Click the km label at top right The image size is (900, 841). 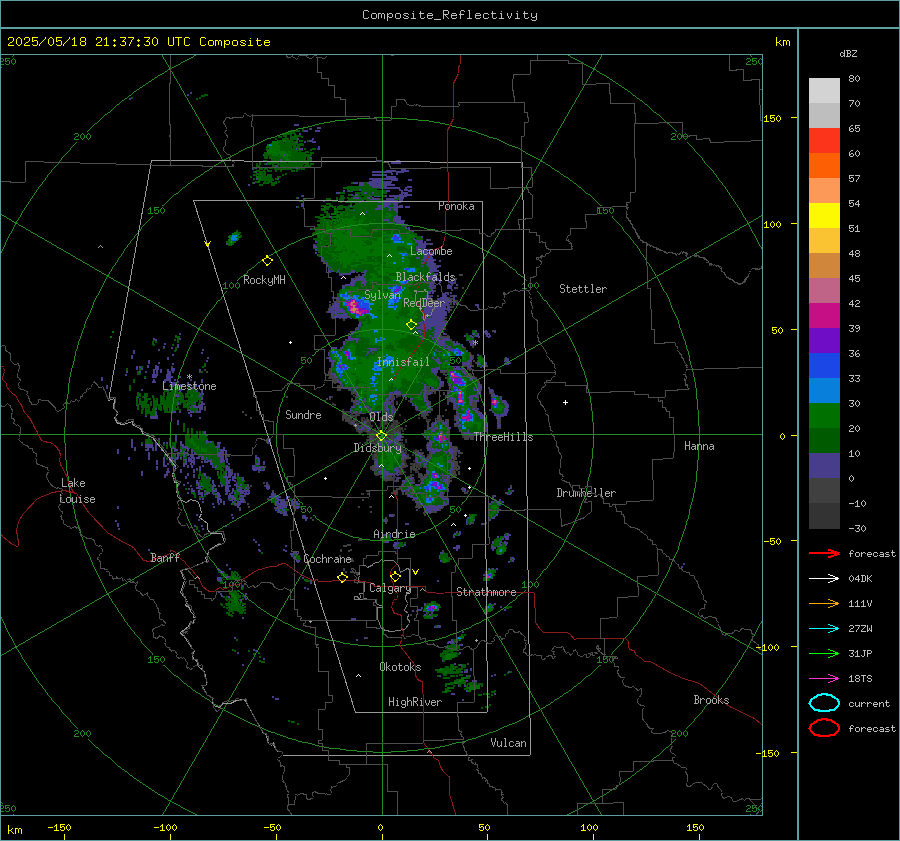[782, 42]
